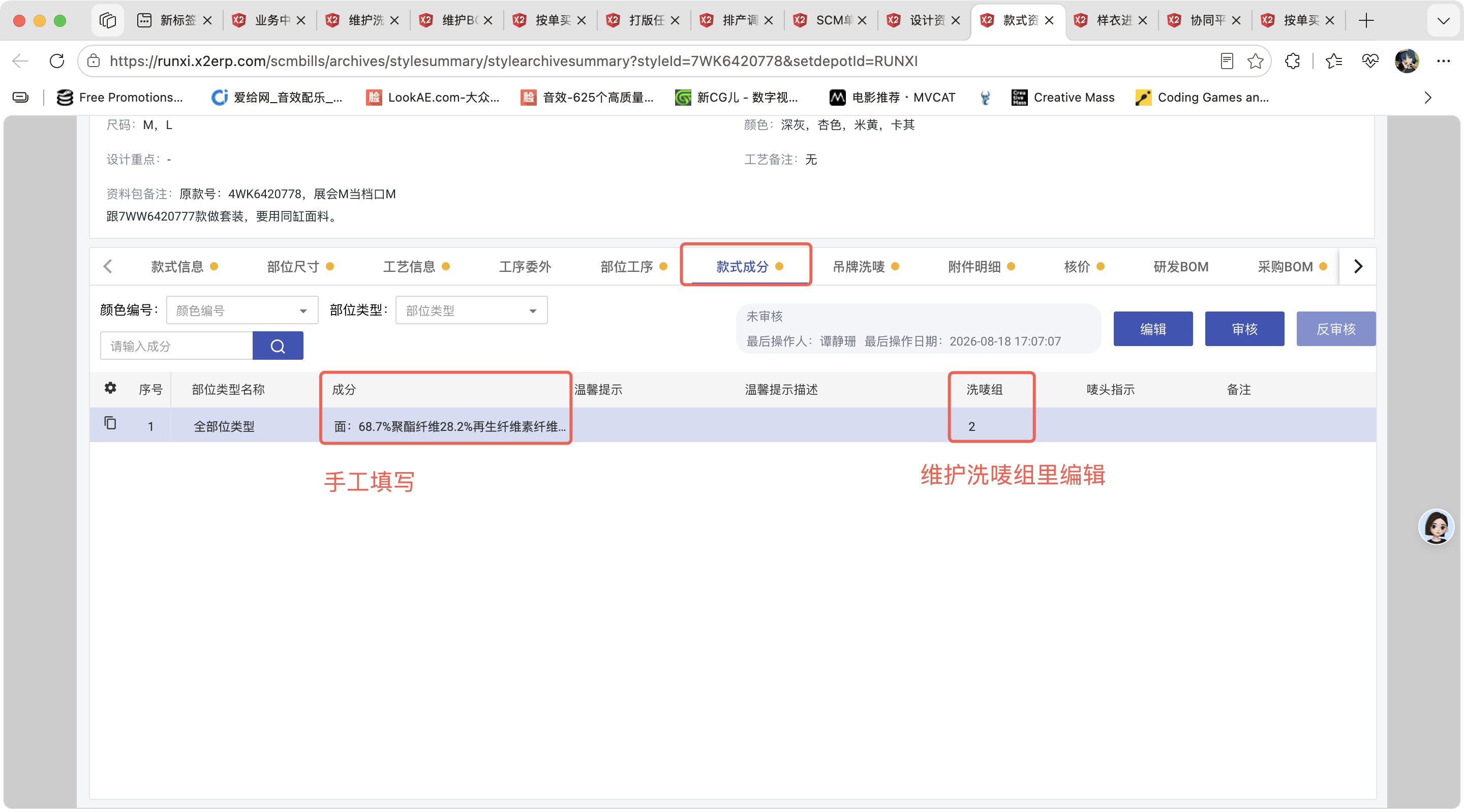Click the 编辑 button
The image size is (1464, 812).
(x=1152, y=328)
